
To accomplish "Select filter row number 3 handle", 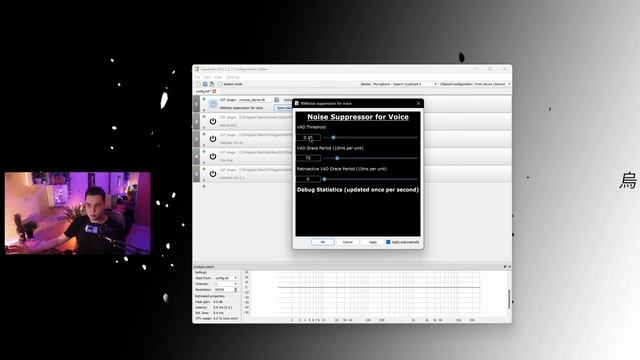I will click(196, 139).
